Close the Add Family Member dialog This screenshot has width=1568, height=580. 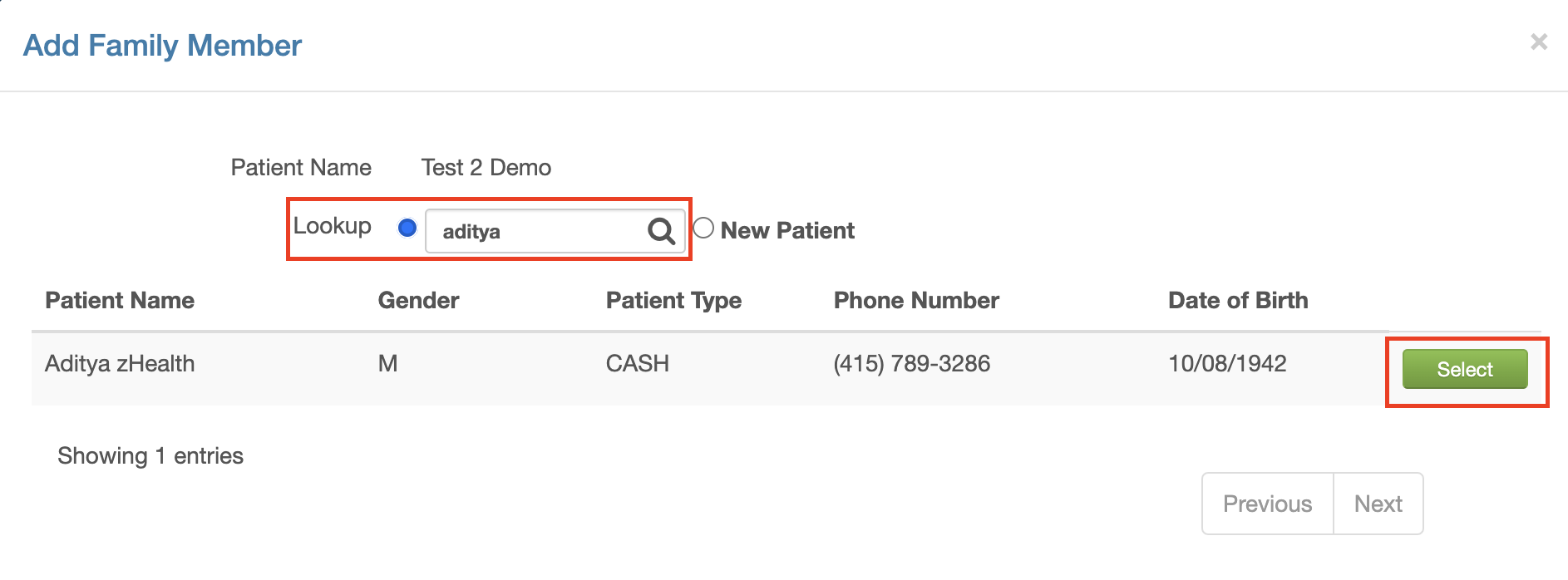[1539, 42]
